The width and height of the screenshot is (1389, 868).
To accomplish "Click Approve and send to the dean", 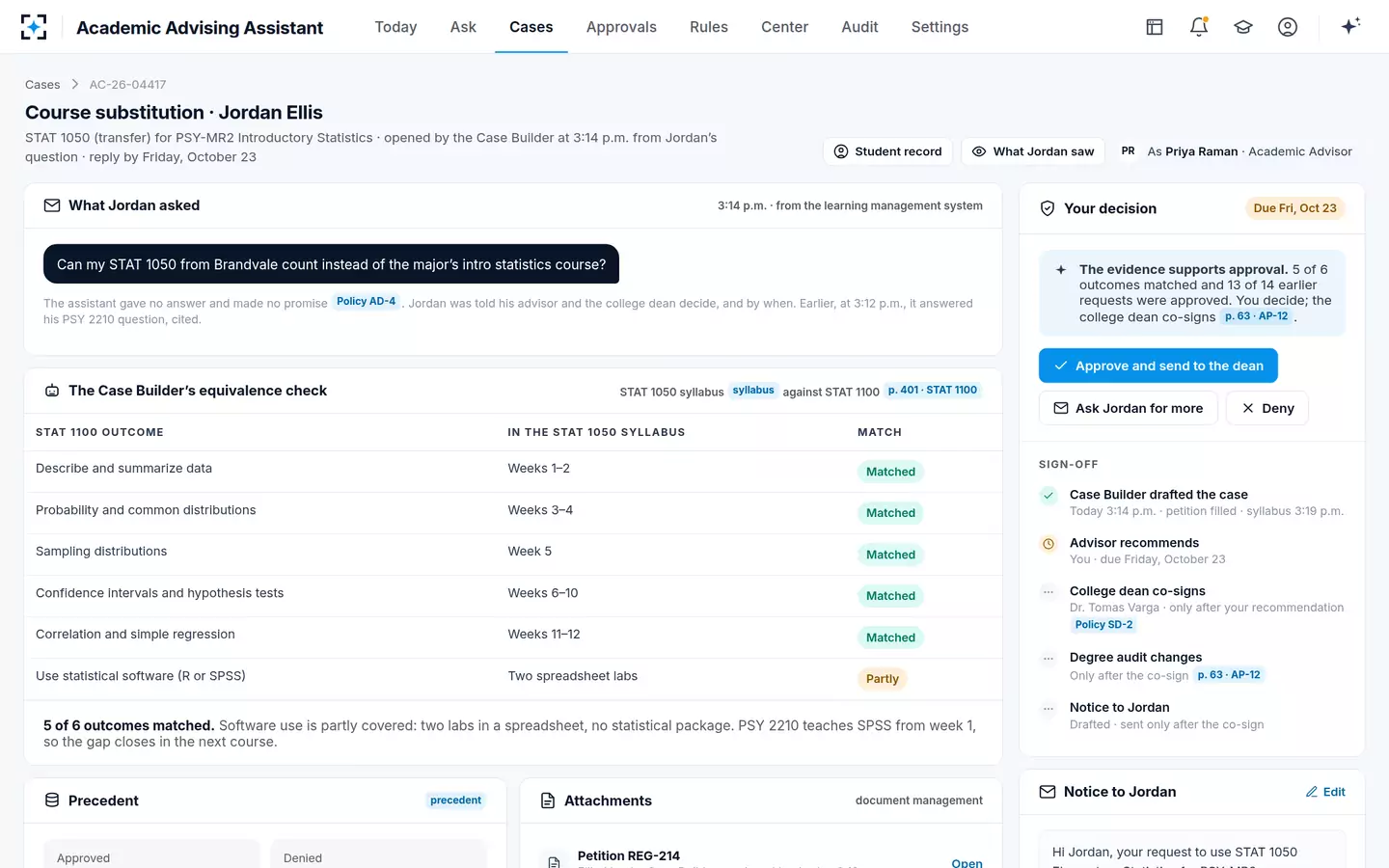I will coord(1157,366).
